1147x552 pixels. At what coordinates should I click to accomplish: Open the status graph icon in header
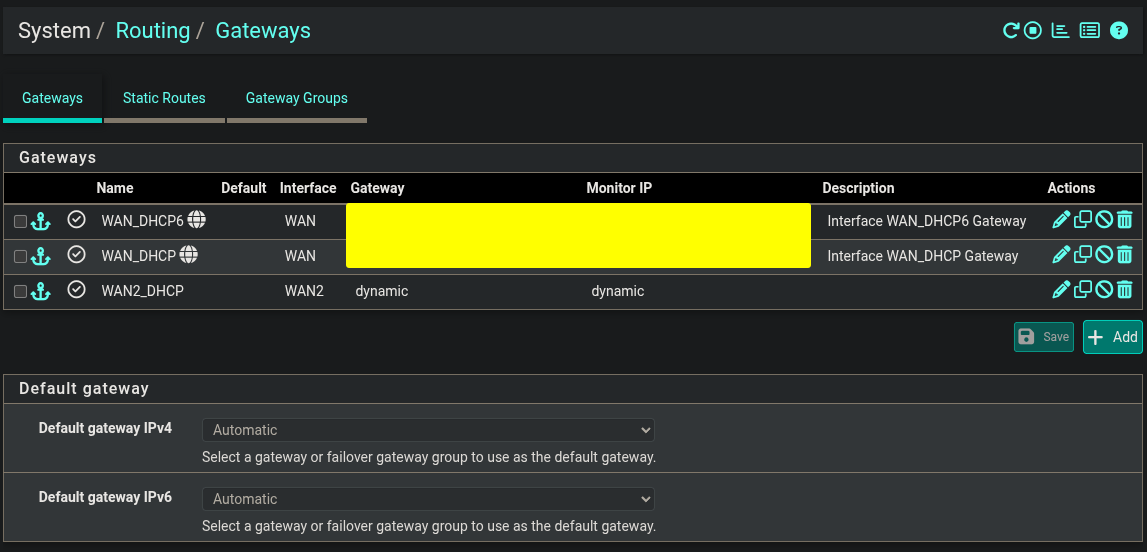(1061, 31)
